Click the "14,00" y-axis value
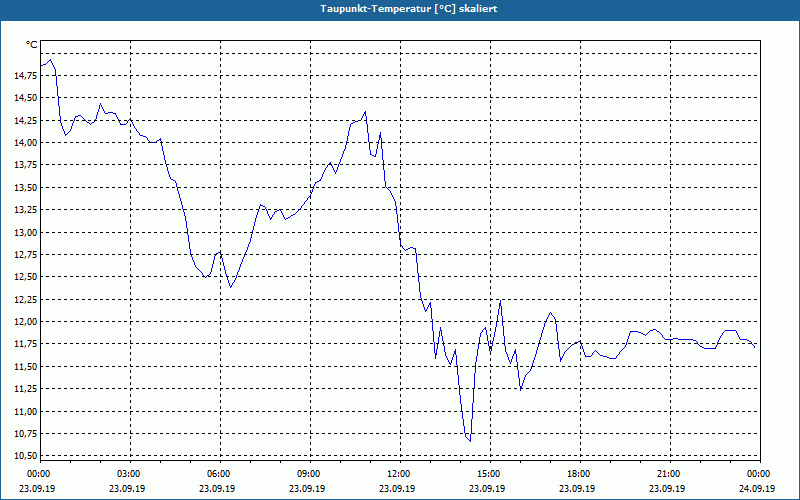This screenshot has width=800, height=500. [x=25, y=143]
